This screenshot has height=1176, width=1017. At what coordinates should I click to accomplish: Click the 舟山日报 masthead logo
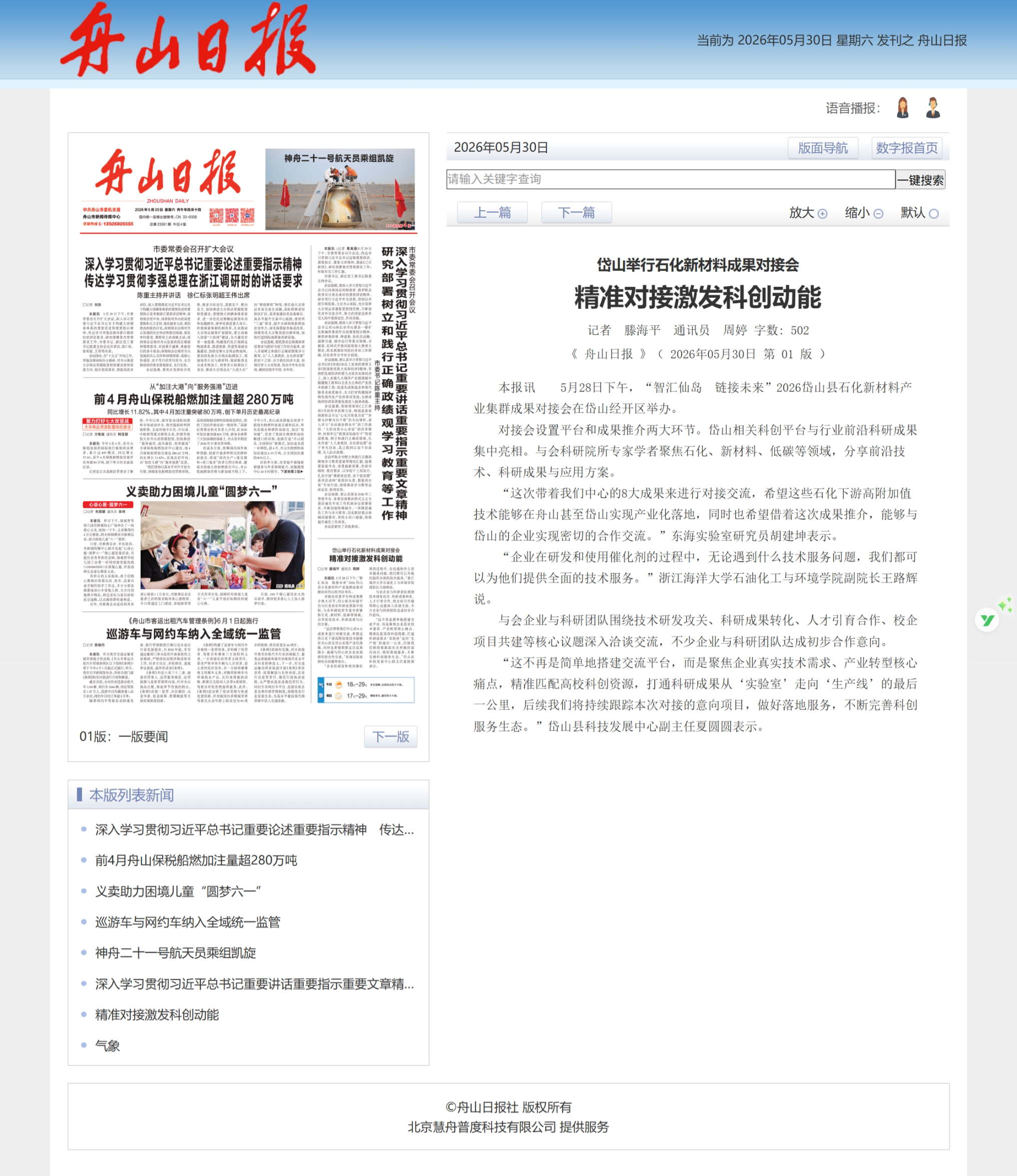(188, 40)
